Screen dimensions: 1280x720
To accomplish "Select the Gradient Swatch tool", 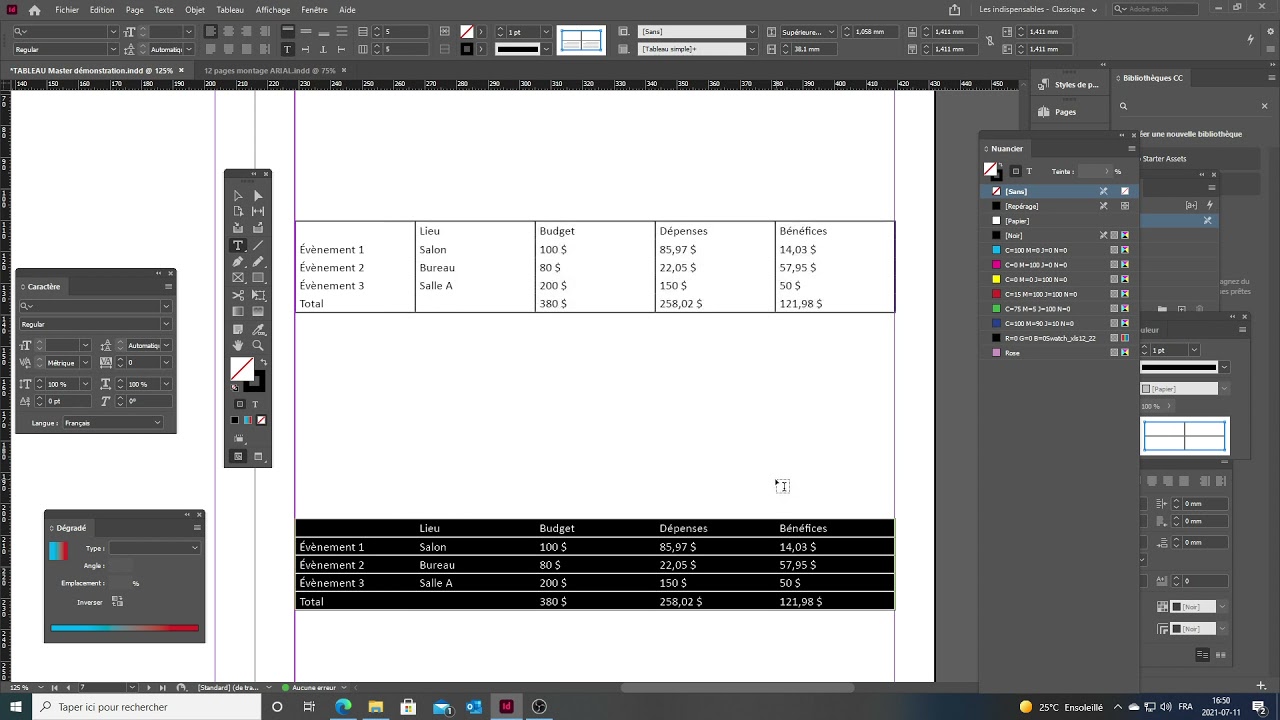I will [x=238, y=312].
